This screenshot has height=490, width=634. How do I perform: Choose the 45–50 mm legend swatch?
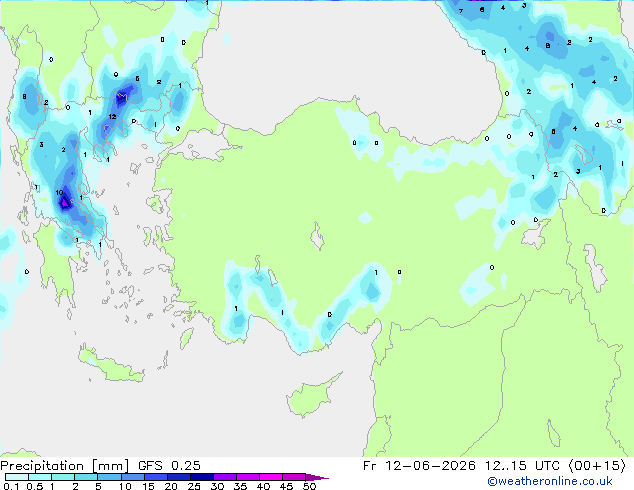[294, 477]
